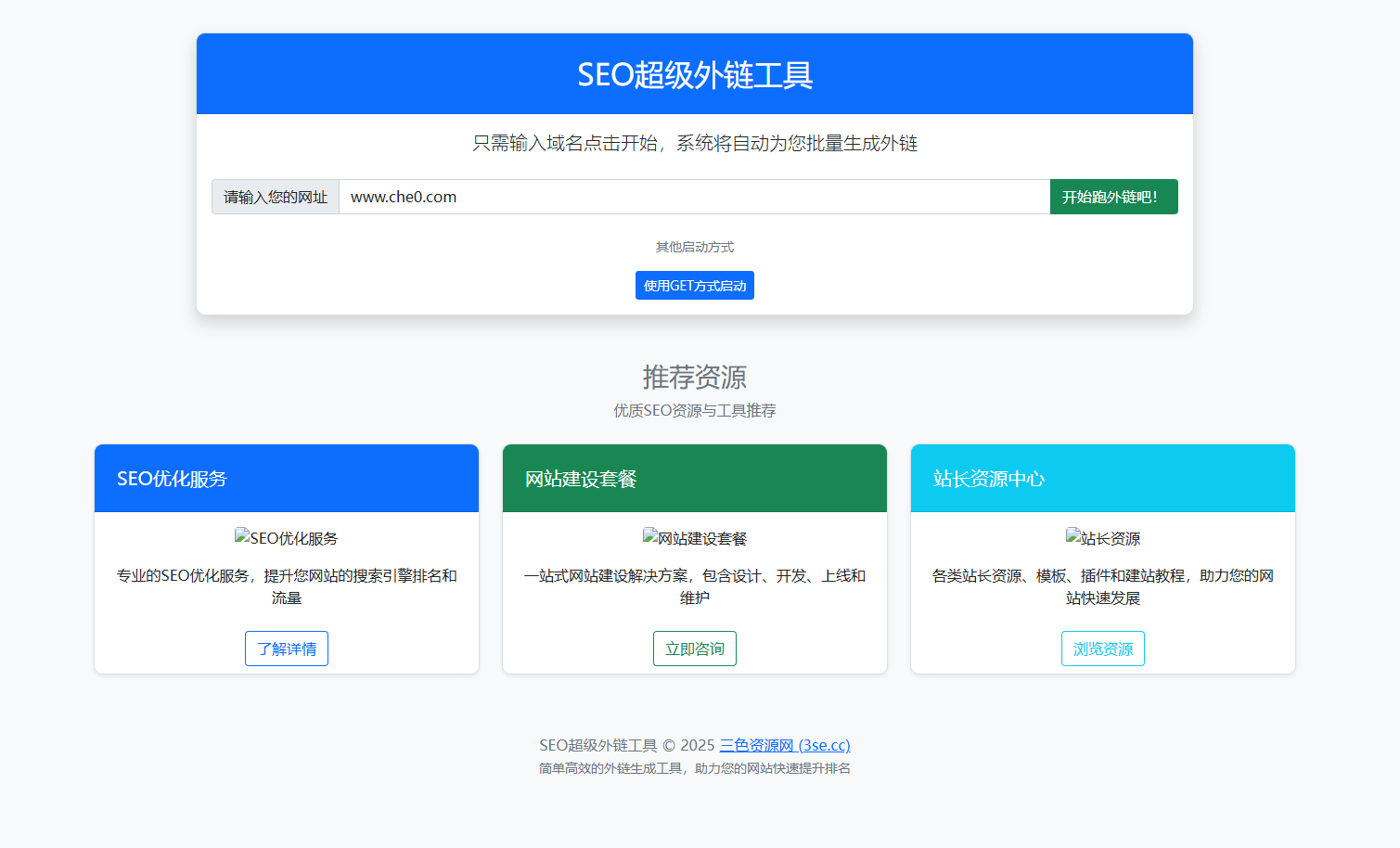Click the SEO超级外链工具 page banner
The height and width of the screenshot is (848, 1400).
pyautogui.click(x=694, y=74)
